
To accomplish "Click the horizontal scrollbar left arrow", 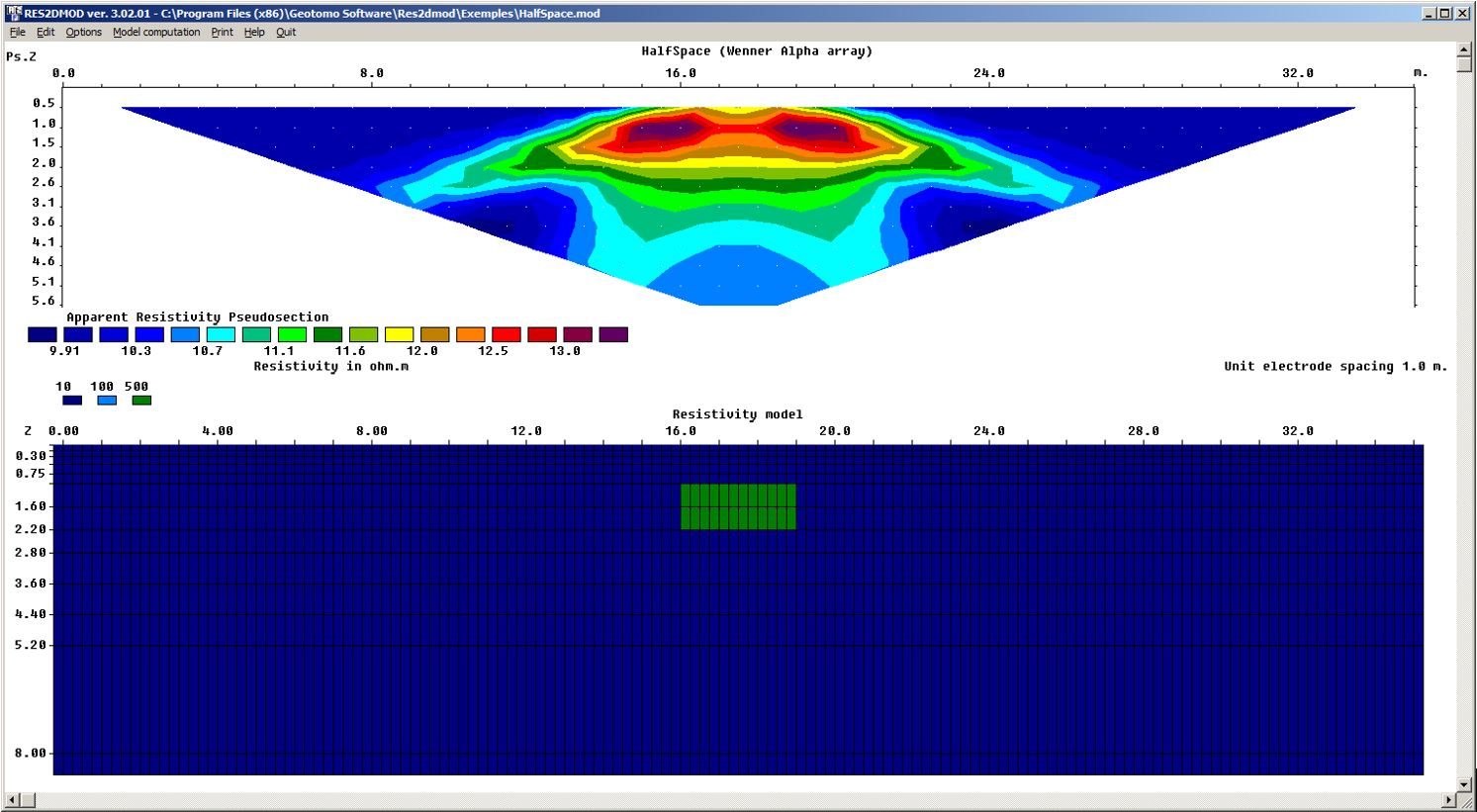I will click(12, 799).
